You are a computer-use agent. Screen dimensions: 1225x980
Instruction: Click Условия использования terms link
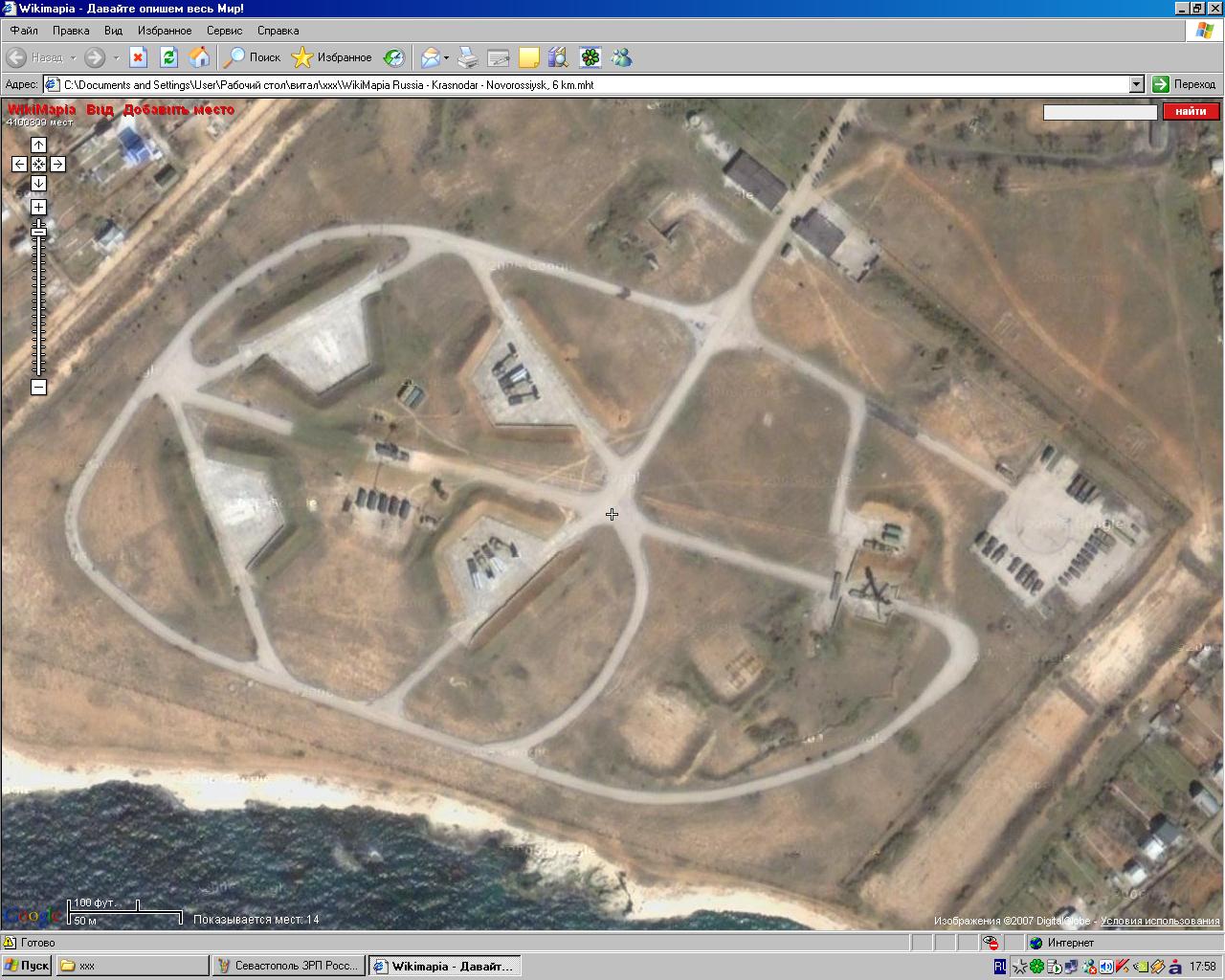pos(1160,921)
